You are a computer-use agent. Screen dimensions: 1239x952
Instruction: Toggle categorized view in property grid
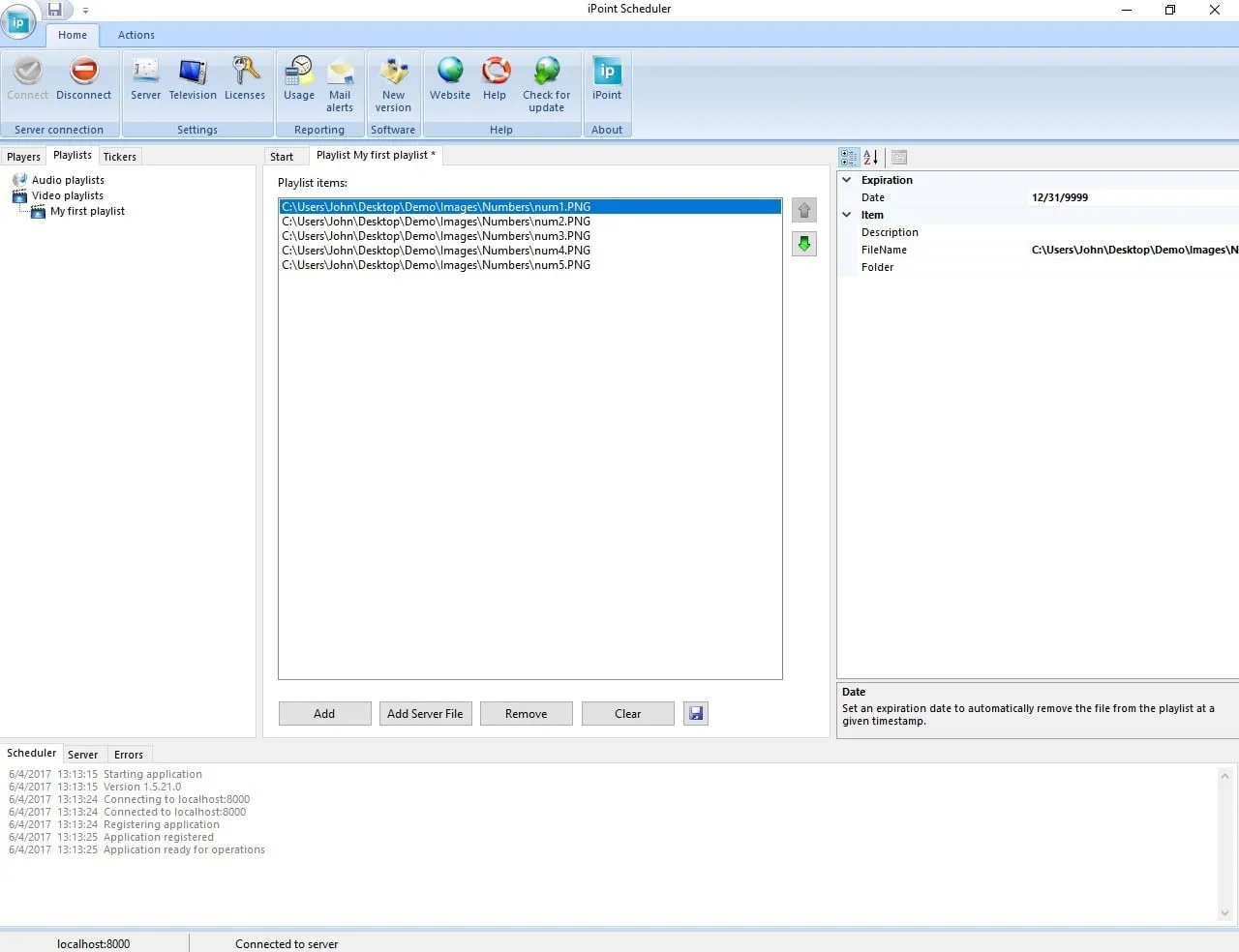(849, 157)
